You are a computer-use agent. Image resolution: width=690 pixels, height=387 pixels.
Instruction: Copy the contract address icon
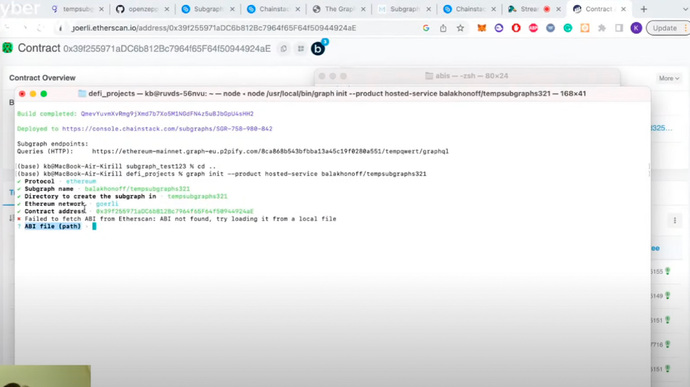284,48
